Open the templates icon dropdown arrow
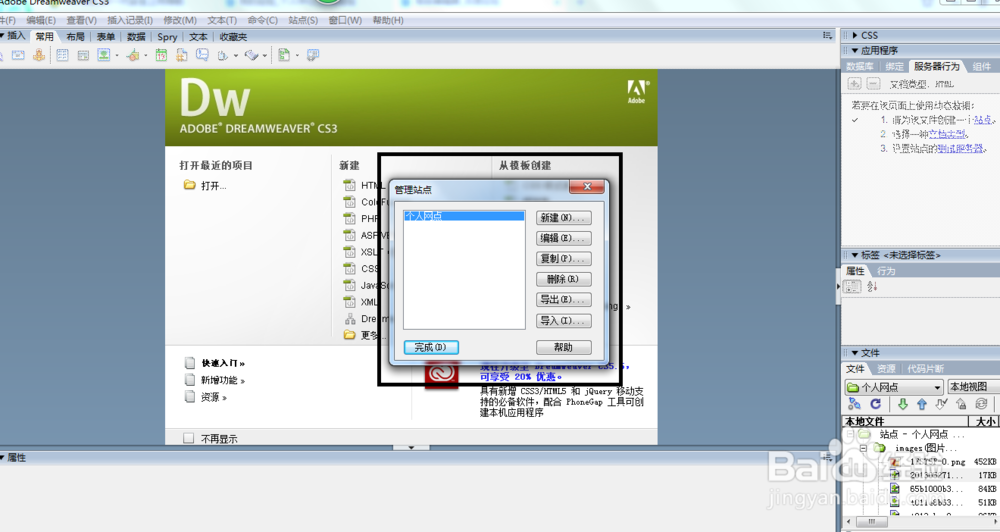Viewport: 1000px width, 532px height. pos(297,56)
